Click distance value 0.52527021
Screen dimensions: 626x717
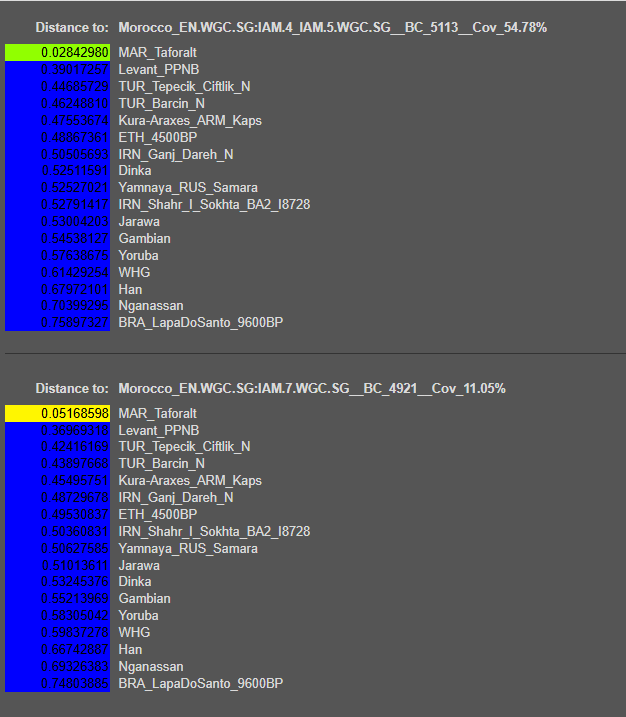57,187
